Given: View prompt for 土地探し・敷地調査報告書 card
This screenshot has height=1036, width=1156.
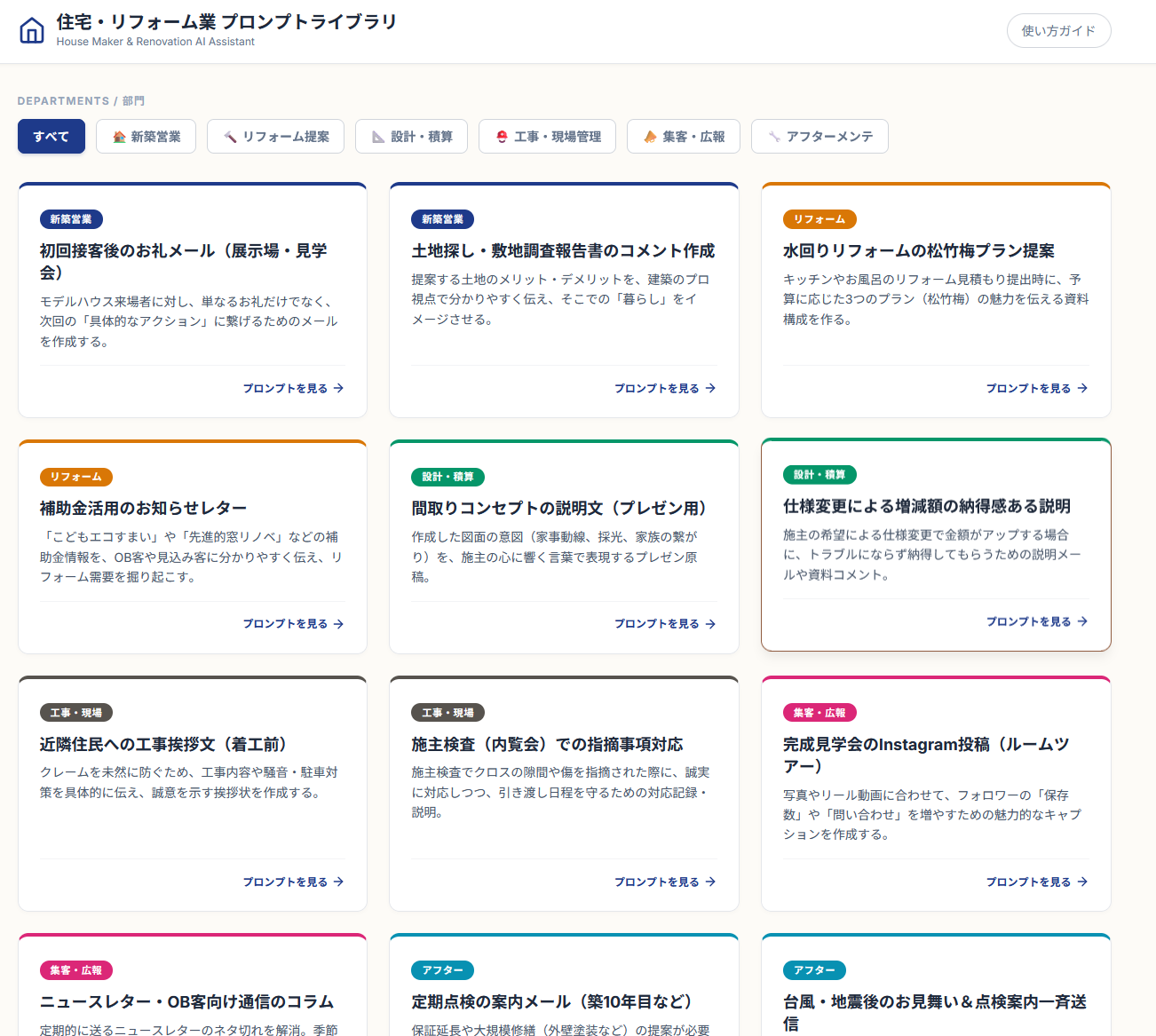Looking at the screenshot, I should [x=664, y=389].
